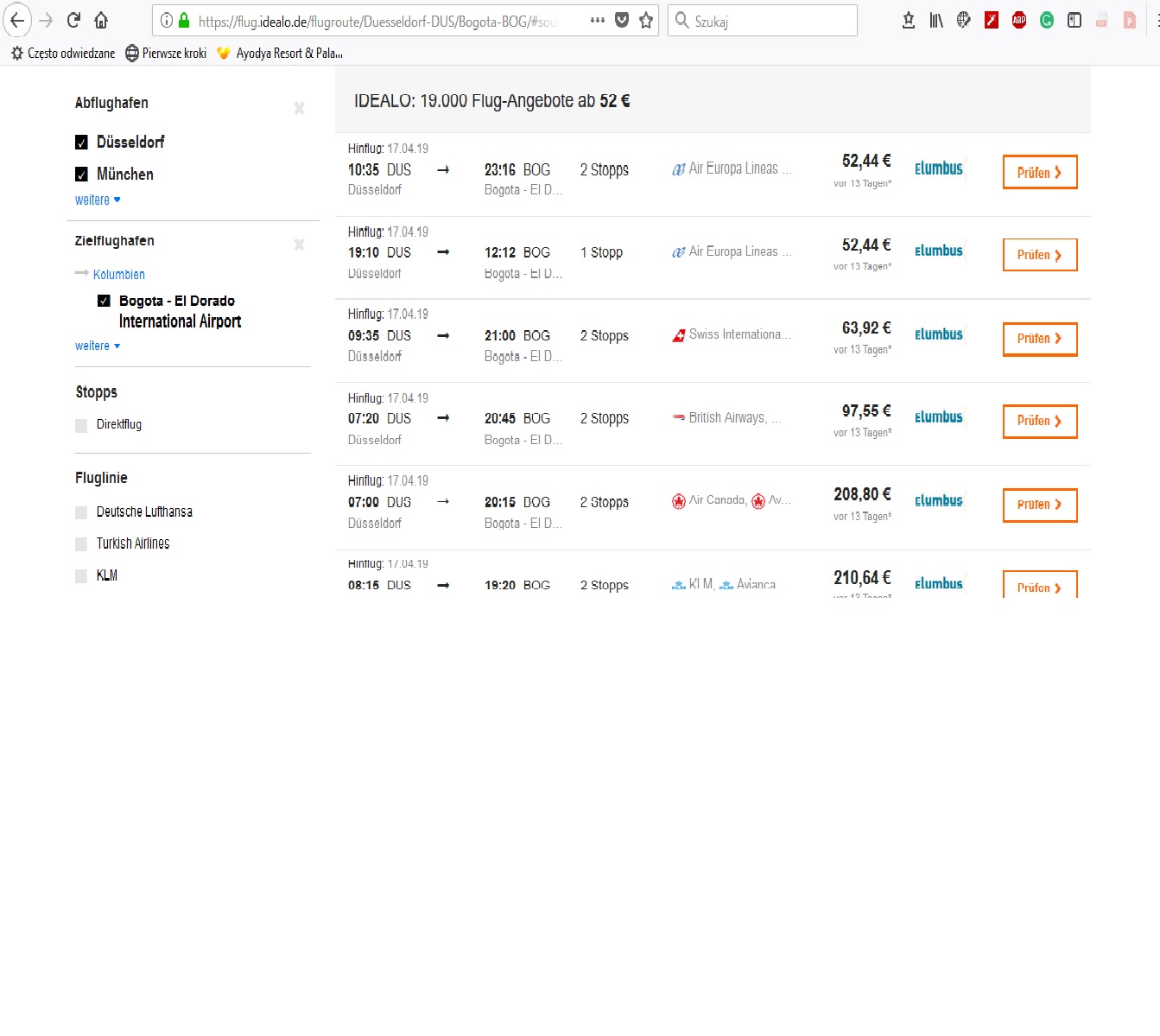Click the Stopps filter heading

click(x=96, y=392)
